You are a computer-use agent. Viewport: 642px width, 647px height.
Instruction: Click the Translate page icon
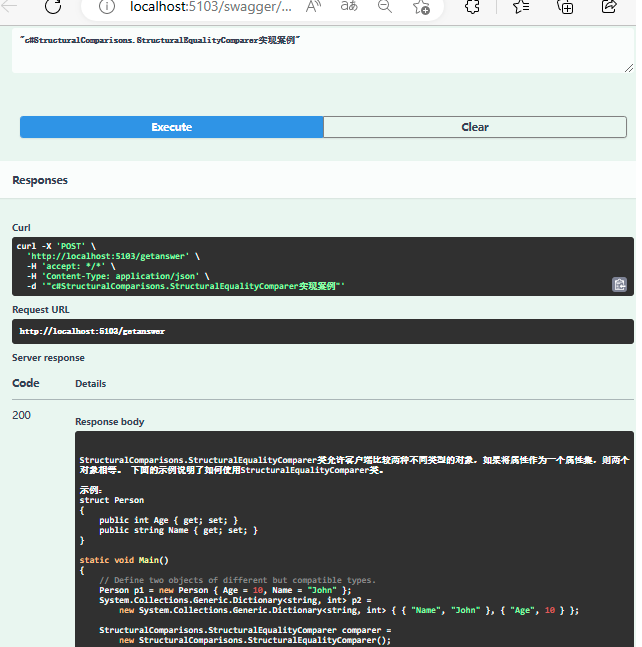[x=349, y=7]
